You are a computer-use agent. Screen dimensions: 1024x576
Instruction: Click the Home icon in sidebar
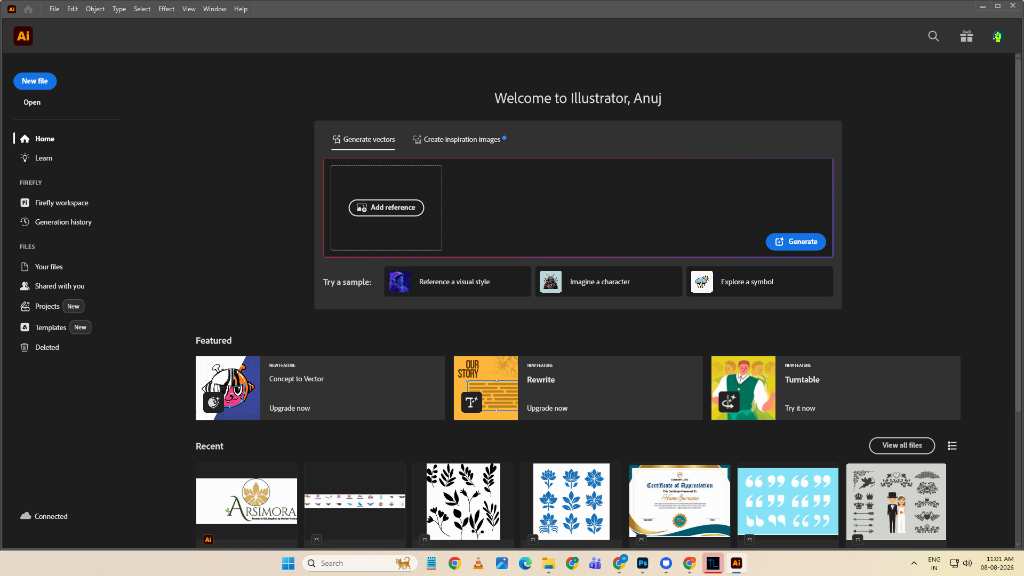[x=25, y=138]
